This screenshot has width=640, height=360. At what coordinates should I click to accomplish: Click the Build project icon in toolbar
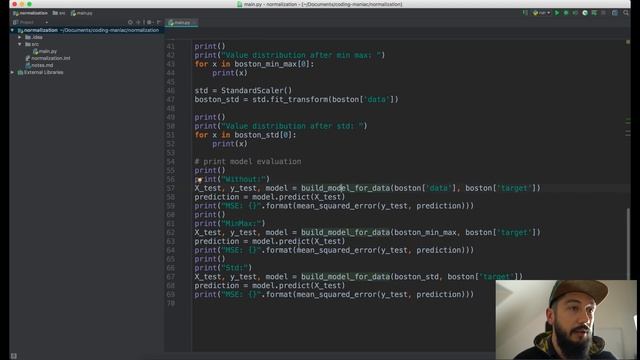point(525,13)
